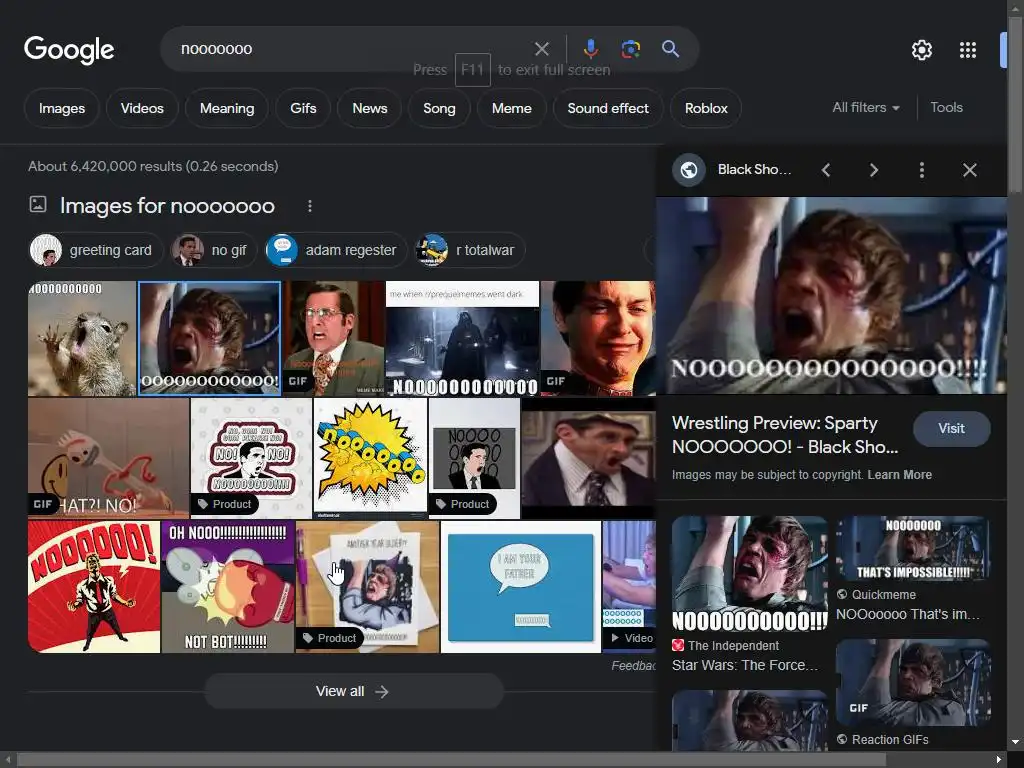Open the screaming squirrel image thumbnail
The image size is (1024, 768).
(82, 338)
